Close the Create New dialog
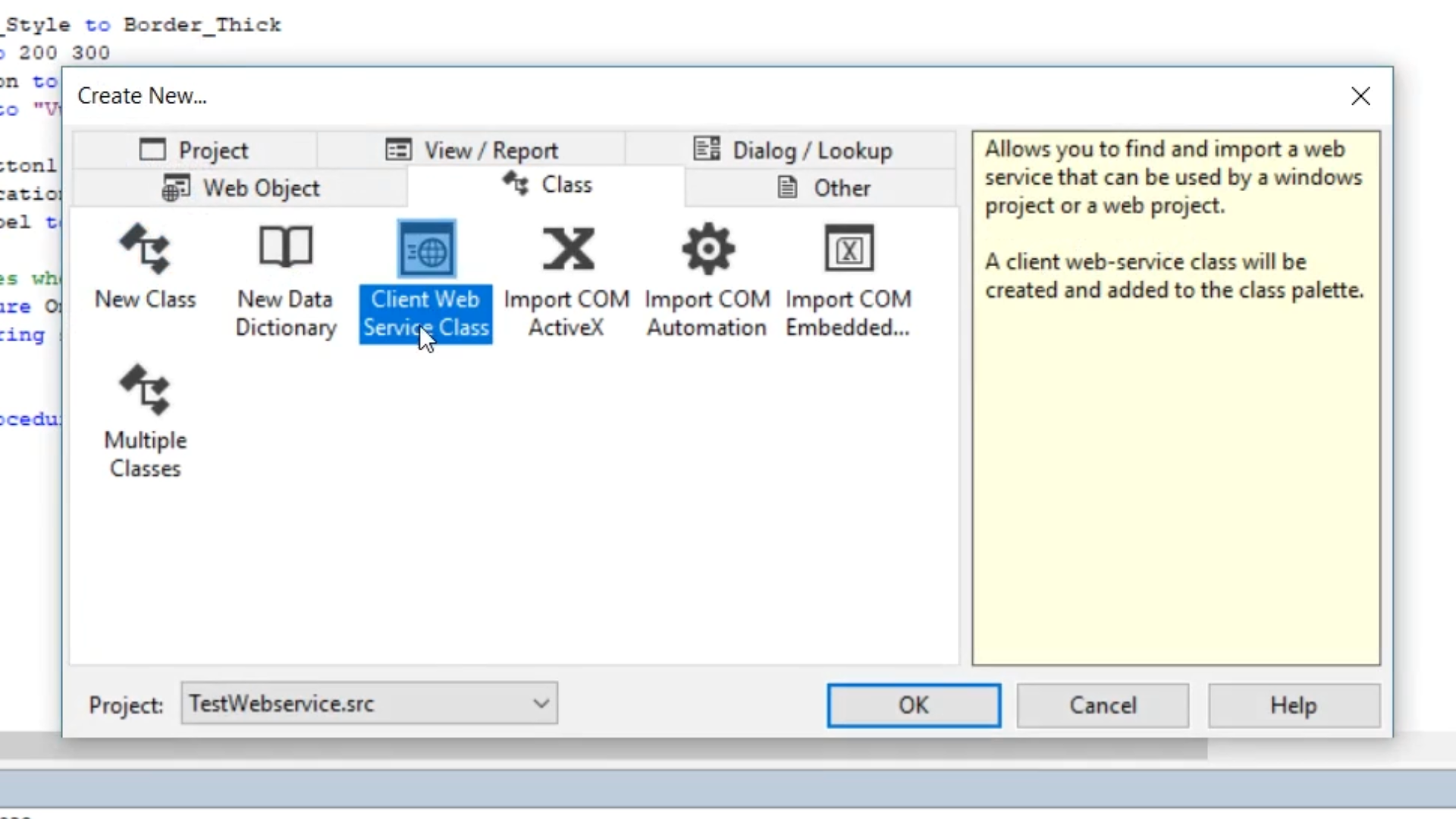Image resolution: width=1456 pixels, height=819 pixels. [1360, 96]
